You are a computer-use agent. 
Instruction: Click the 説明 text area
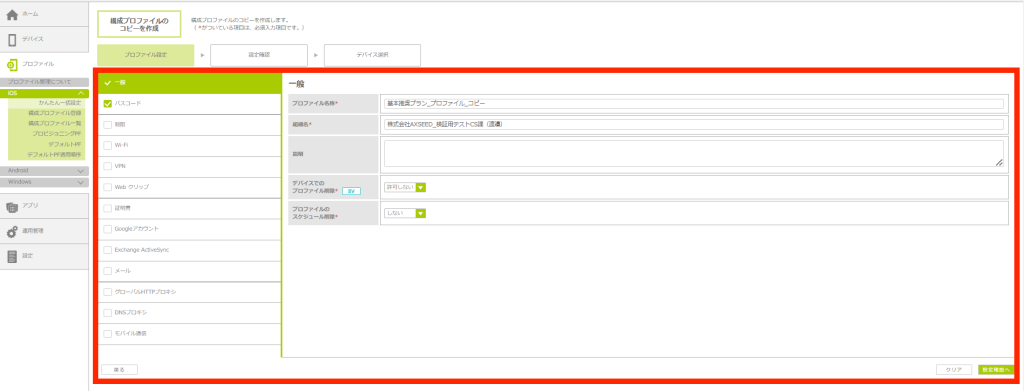tap(694, 153)
